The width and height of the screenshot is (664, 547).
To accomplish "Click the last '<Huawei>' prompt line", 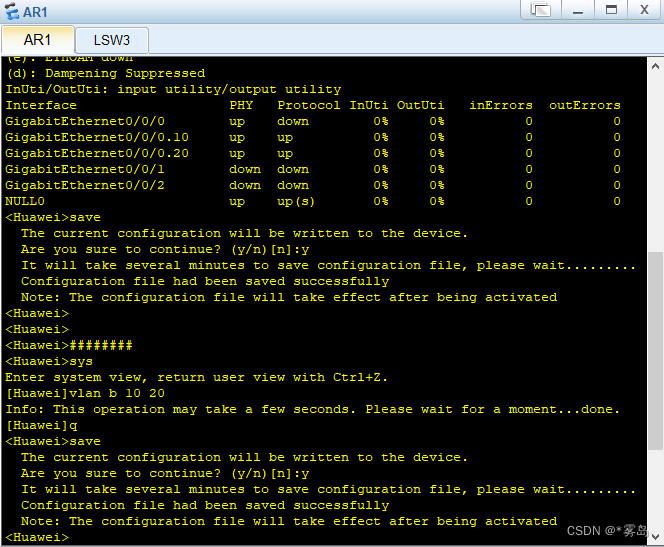I will (37, 537).
